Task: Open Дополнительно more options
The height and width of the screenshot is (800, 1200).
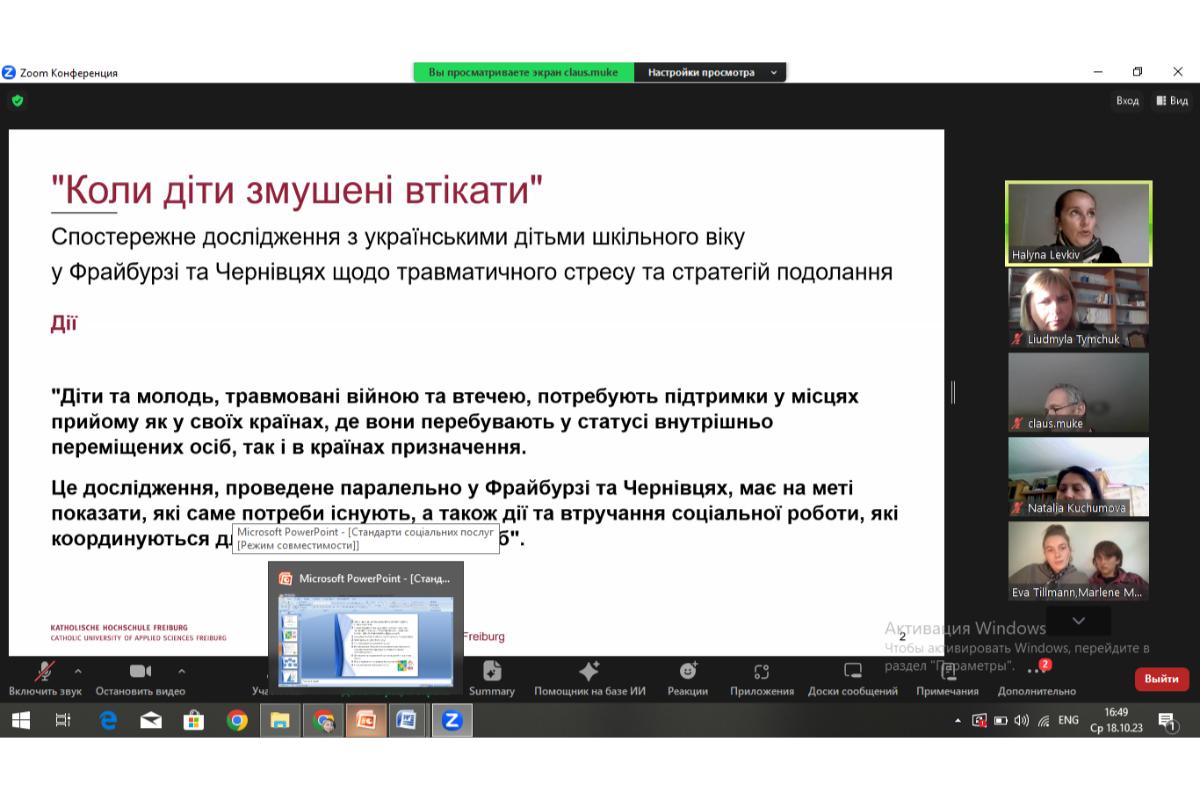Action: coord(1037,678)
